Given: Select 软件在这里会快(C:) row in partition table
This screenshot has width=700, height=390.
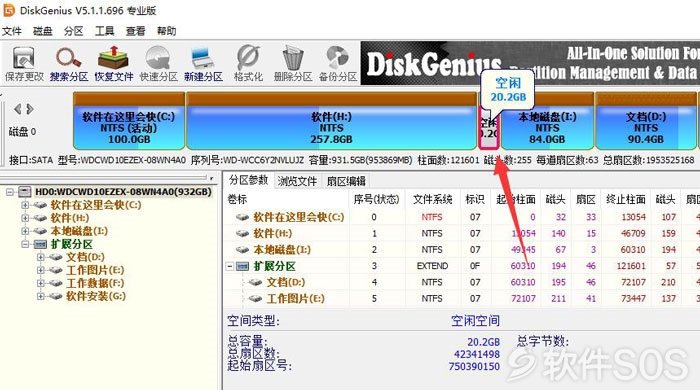Looking at the screenshot, I should point(462,217).
